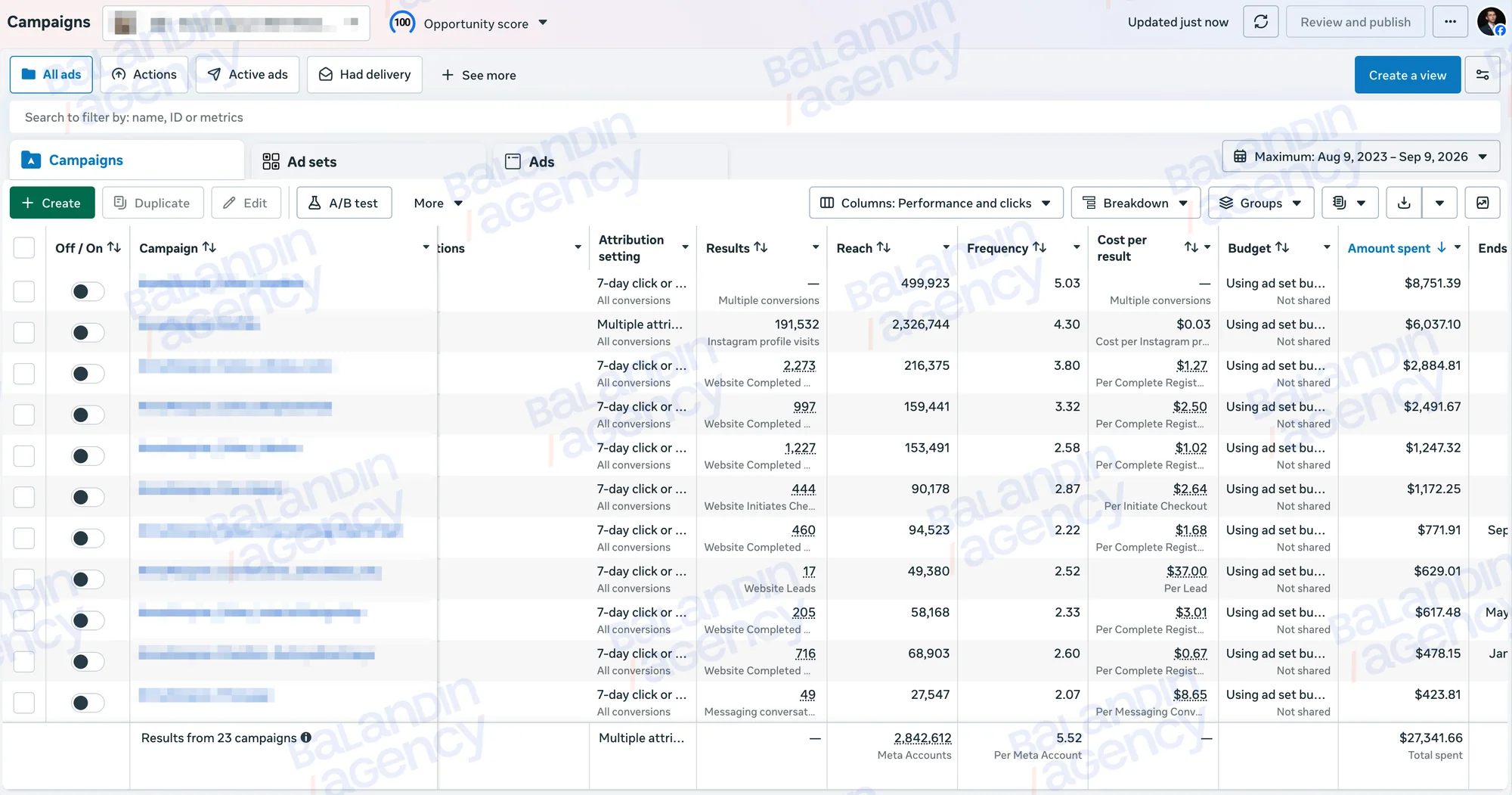Select the Active ads filter
Screen dimensions: 1512x795
pos(247,74)
